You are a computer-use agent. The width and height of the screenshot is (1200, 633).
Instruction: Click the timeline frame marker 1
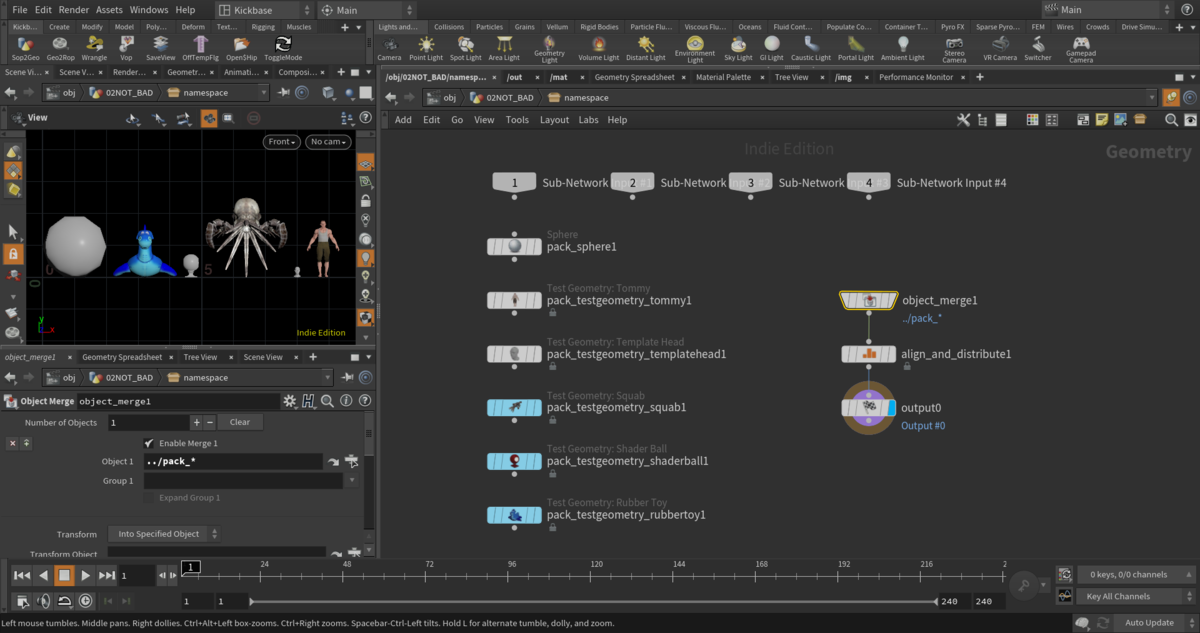click(x=190, y=567)
